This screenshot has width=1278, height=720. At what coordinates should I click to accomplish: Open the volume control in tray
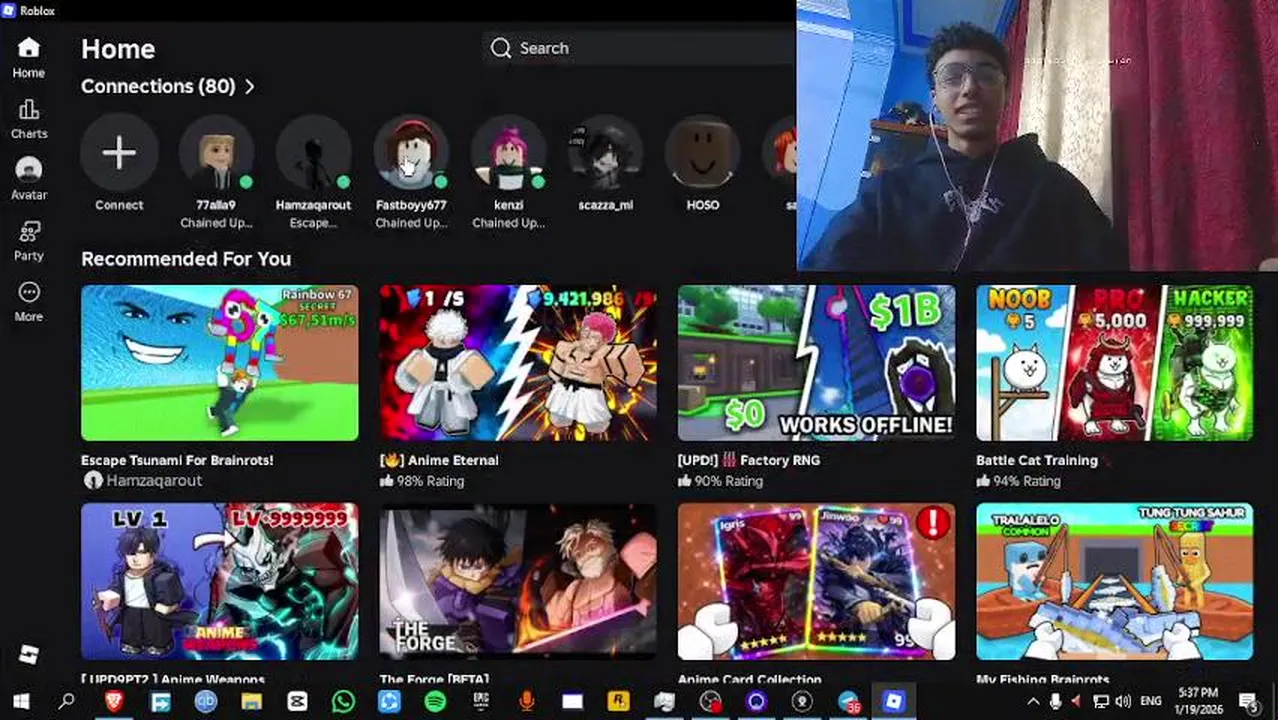pos(1123,702)
